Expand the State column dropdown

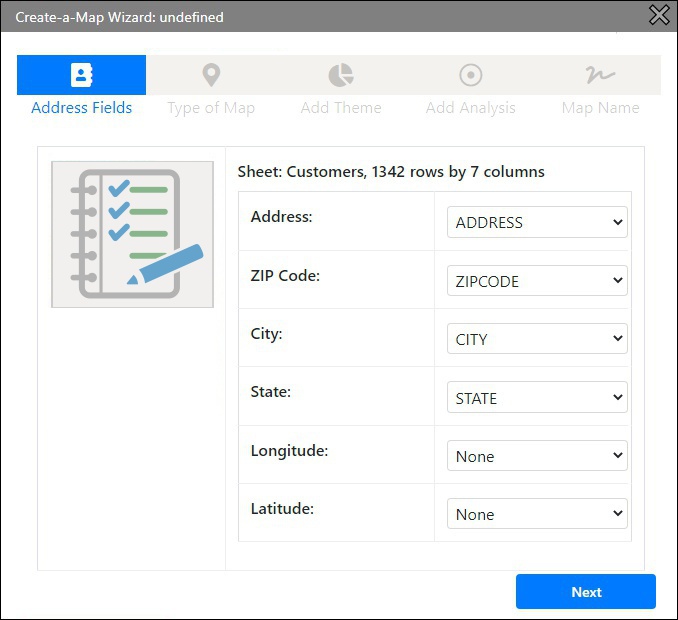coord(536,398)
